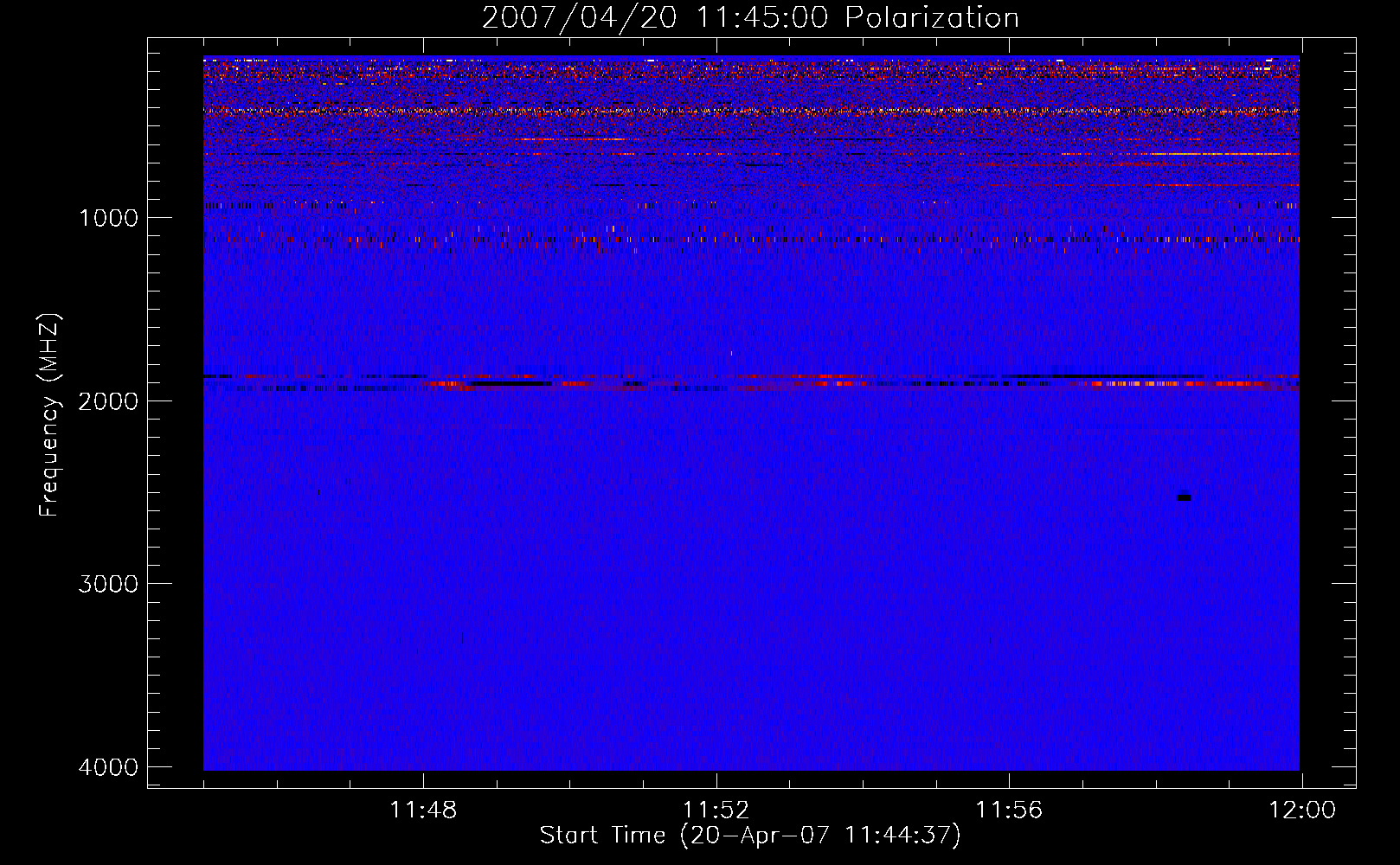The height and width of the screenshot is (865, 1400).
Task: Click the 2000 frequency tick label
Action: pyautogui.click(x=108, y=401)
